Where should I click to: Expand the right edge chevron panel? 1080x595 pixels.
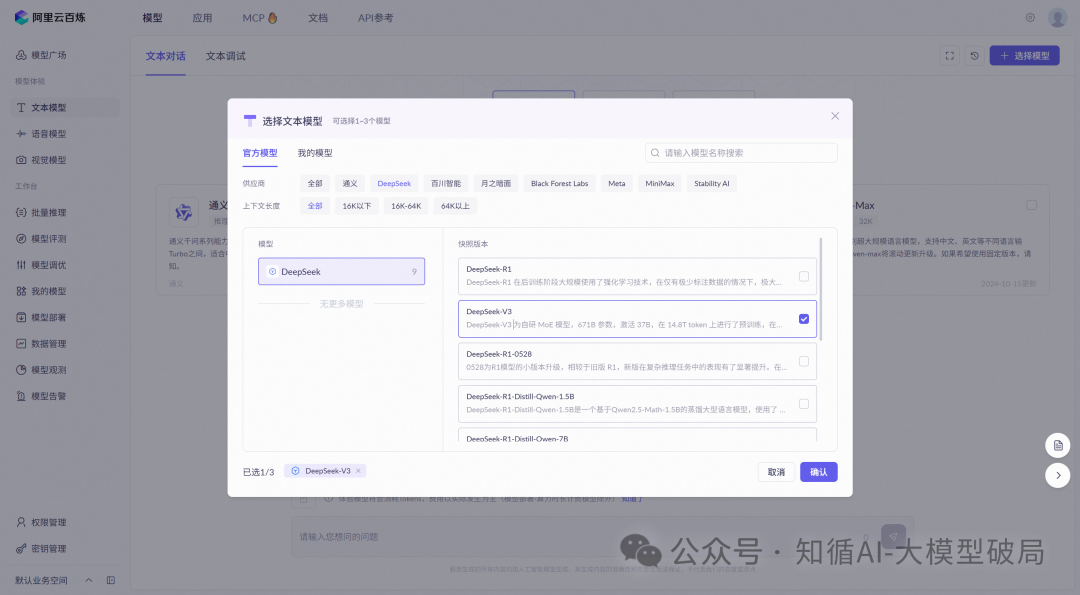(1058, 475)
